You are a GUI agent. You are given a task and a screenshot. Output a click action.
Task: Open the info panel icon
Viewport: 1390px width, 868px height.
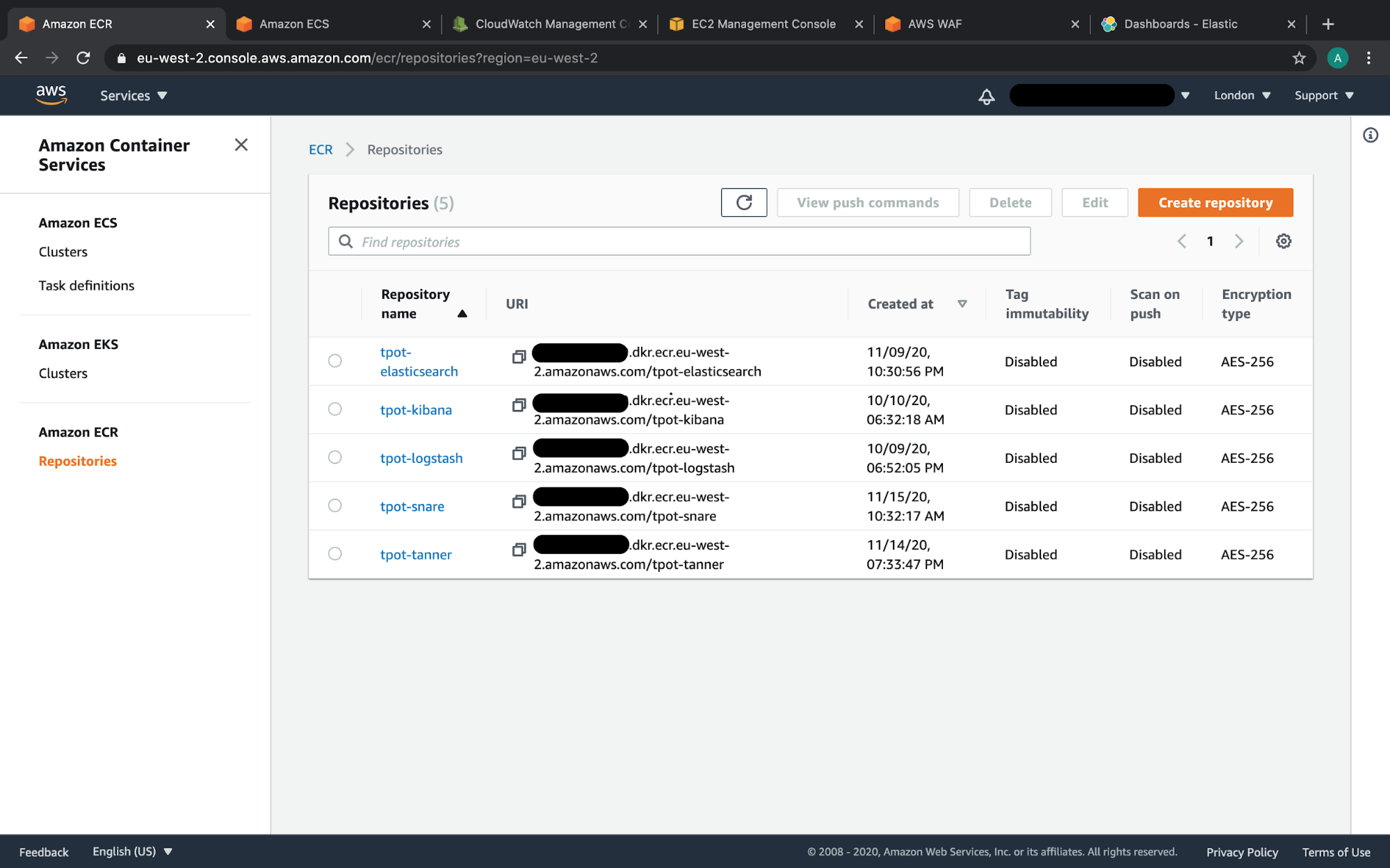coord(1370,135)
